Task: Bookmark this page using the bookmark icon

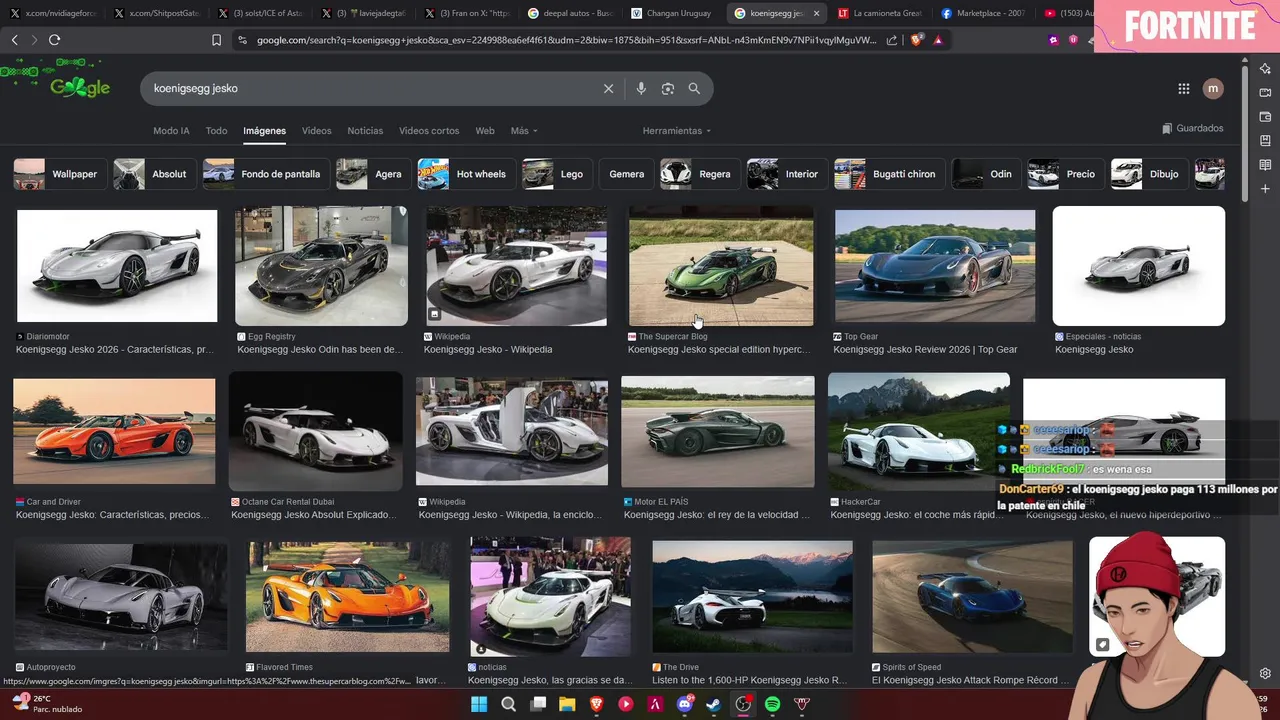Action: tap(216, 40)
